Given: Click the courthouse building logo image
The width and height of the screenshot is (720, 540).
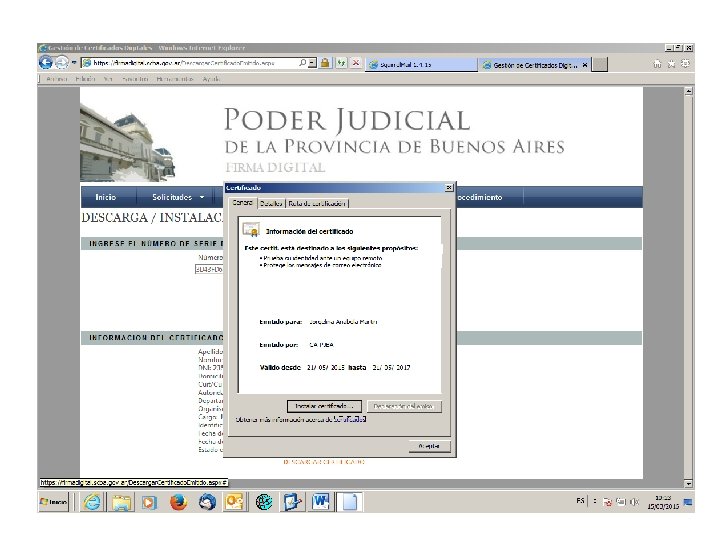Looking at the screenshot, I should (127, 142).
